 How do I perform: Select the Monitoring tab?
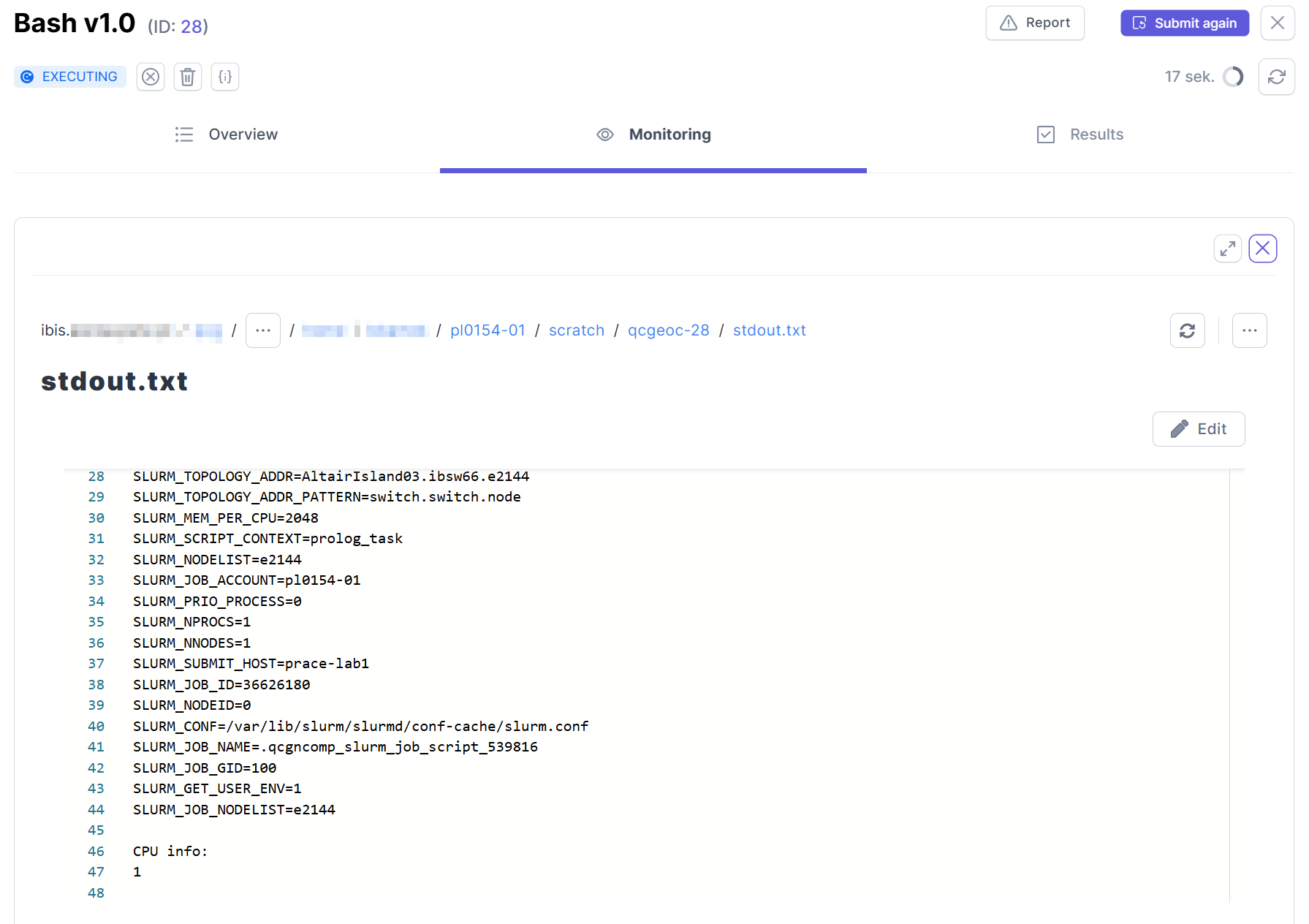[653, 135]
